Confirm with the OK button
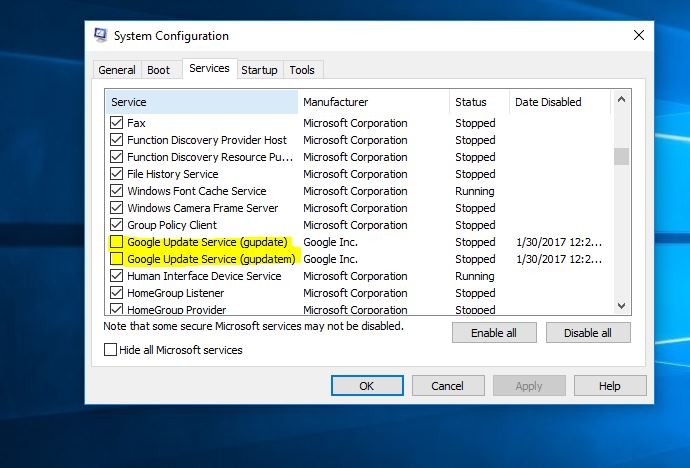This screenshot has height=468, width=690. 367,386
